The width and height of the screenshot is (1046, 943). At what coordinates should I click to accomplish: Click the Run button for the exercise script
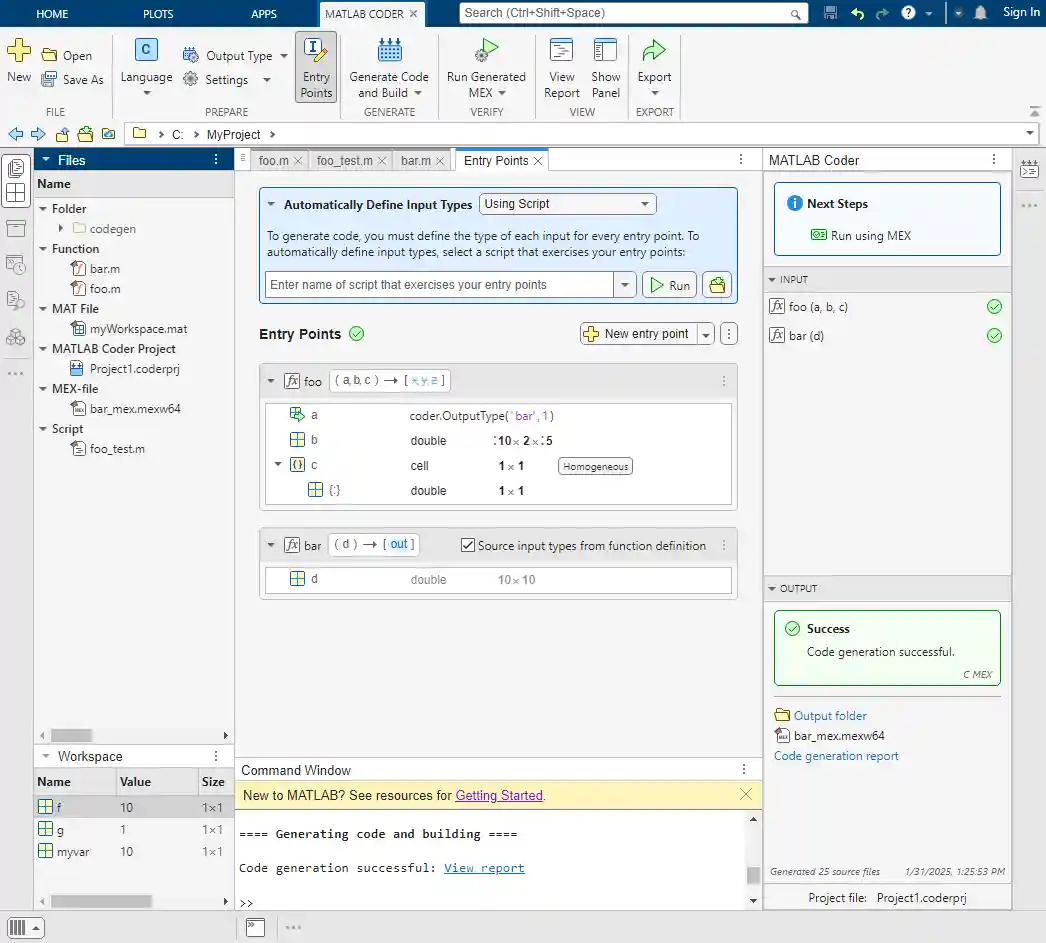(669, 285)
